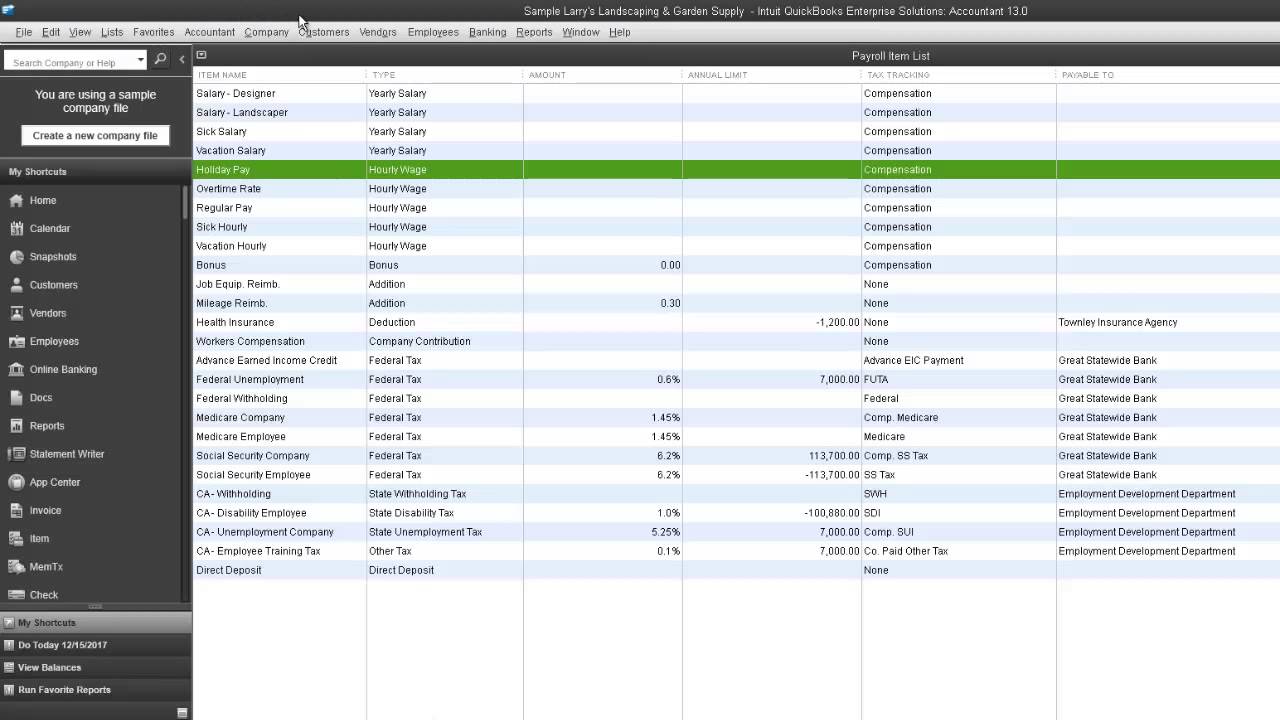Open the Lists menu
Viewport: 1280px width, 720px height.
pos(112,32)
